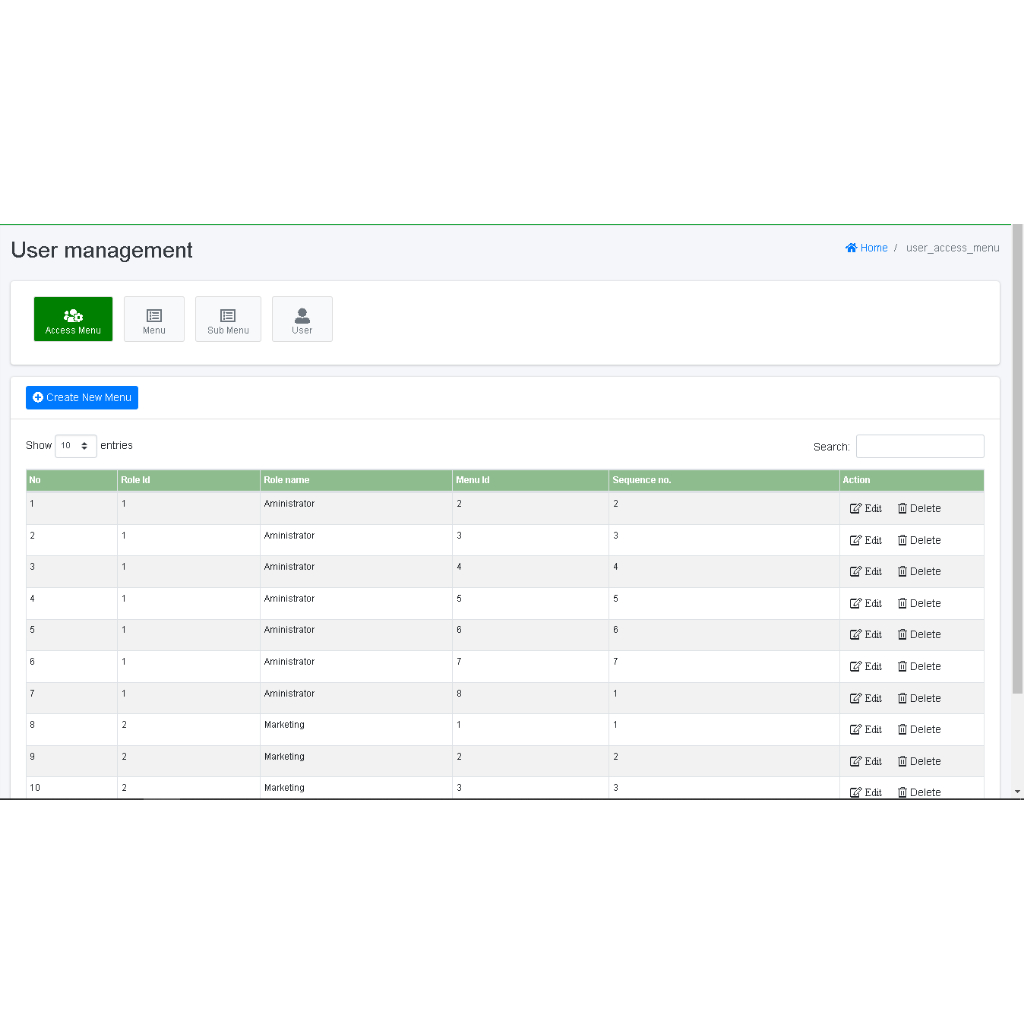Switch to the Menu tab
This screenshot has height=1024, width=1024.
click(x=154, y=319)
